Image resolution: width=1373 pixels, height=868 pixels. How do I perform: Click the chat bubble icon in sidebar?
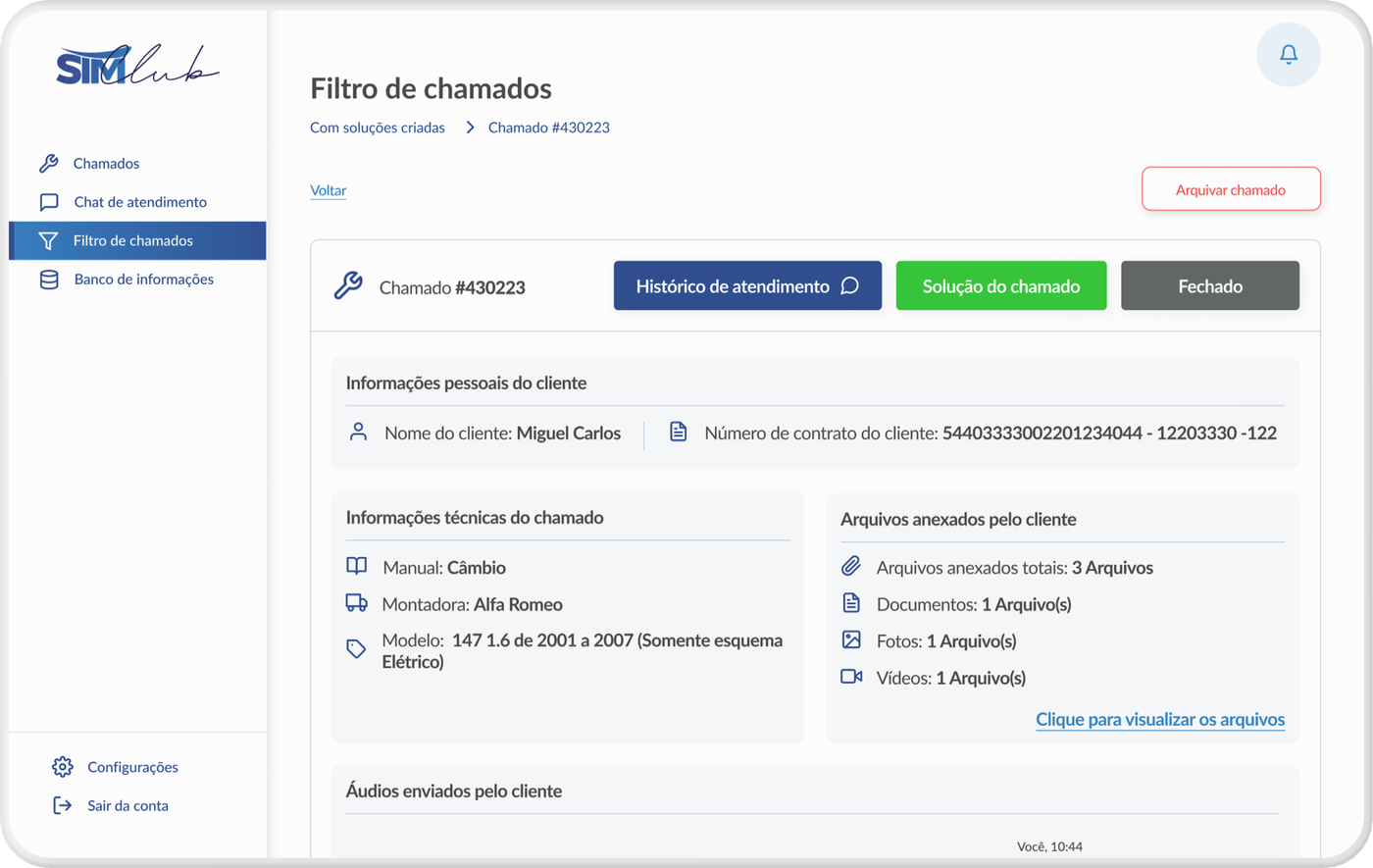(x=49, y=202)
